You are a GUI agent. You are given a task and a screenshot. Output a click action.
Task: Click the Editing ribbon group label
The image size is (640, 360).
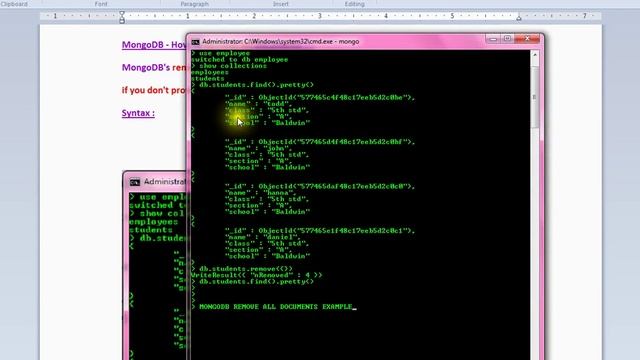354,4
